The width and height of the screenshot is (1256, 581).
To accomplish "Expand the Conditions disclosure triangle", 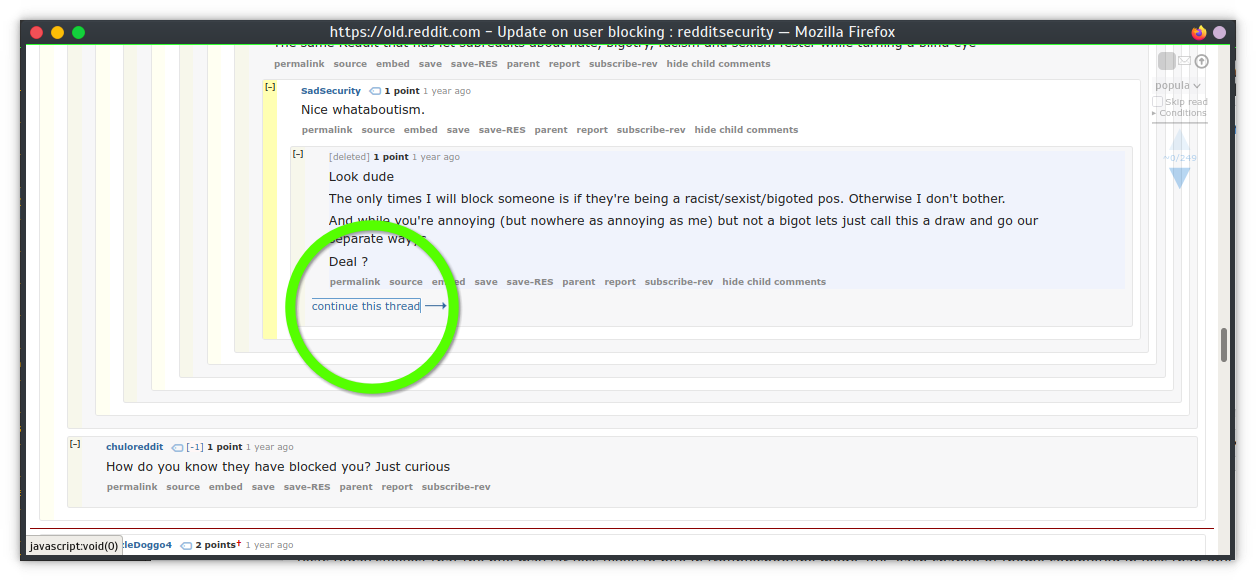I will [x=1154, y=113].
